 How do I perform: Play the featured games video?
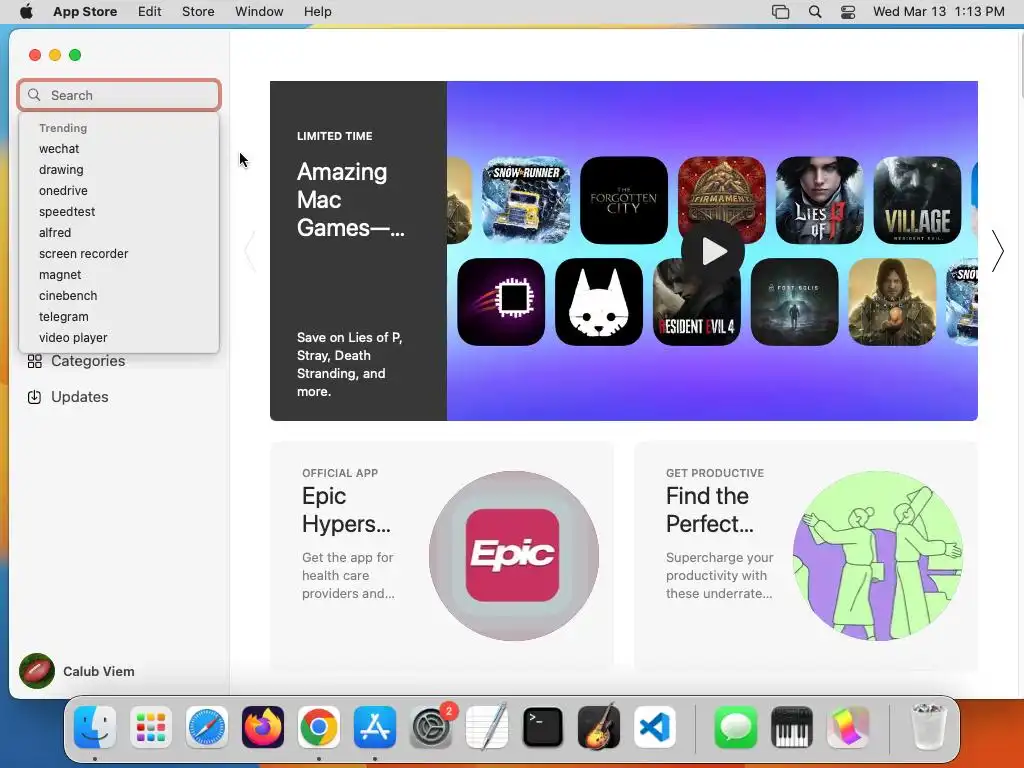click(x=713, y=251)
